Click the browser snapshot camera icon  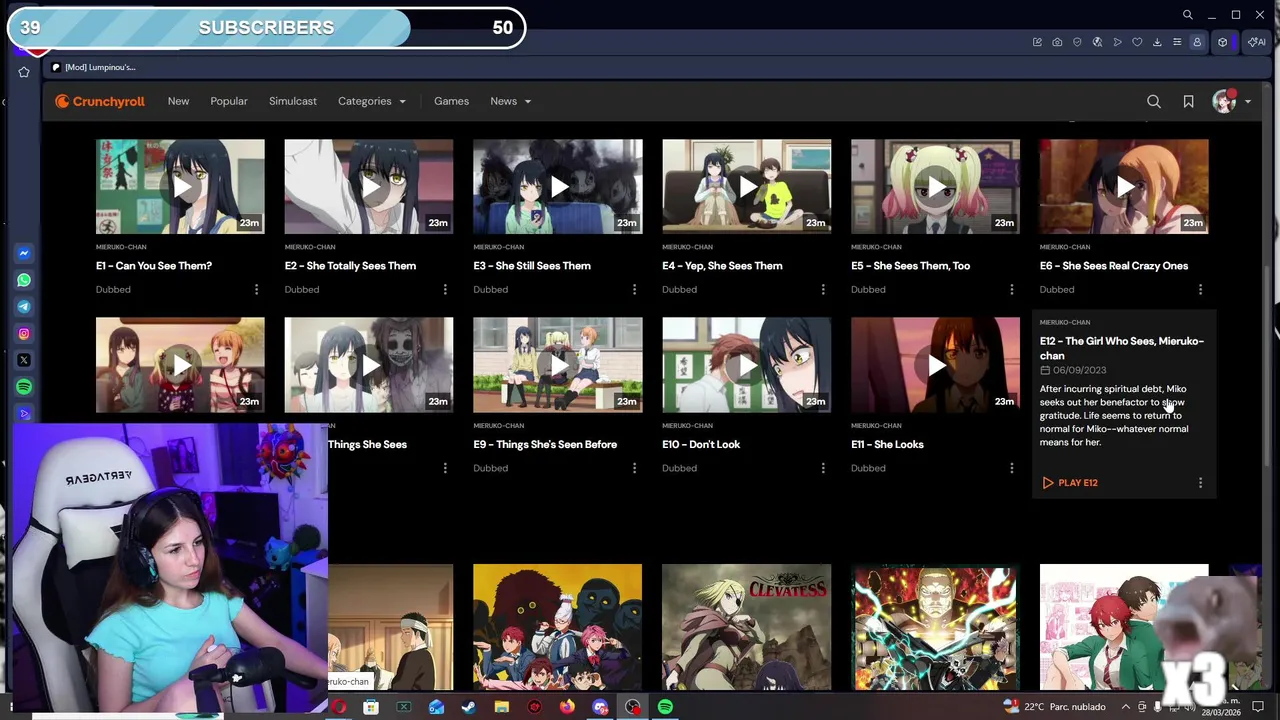(x=1057, y=42)
